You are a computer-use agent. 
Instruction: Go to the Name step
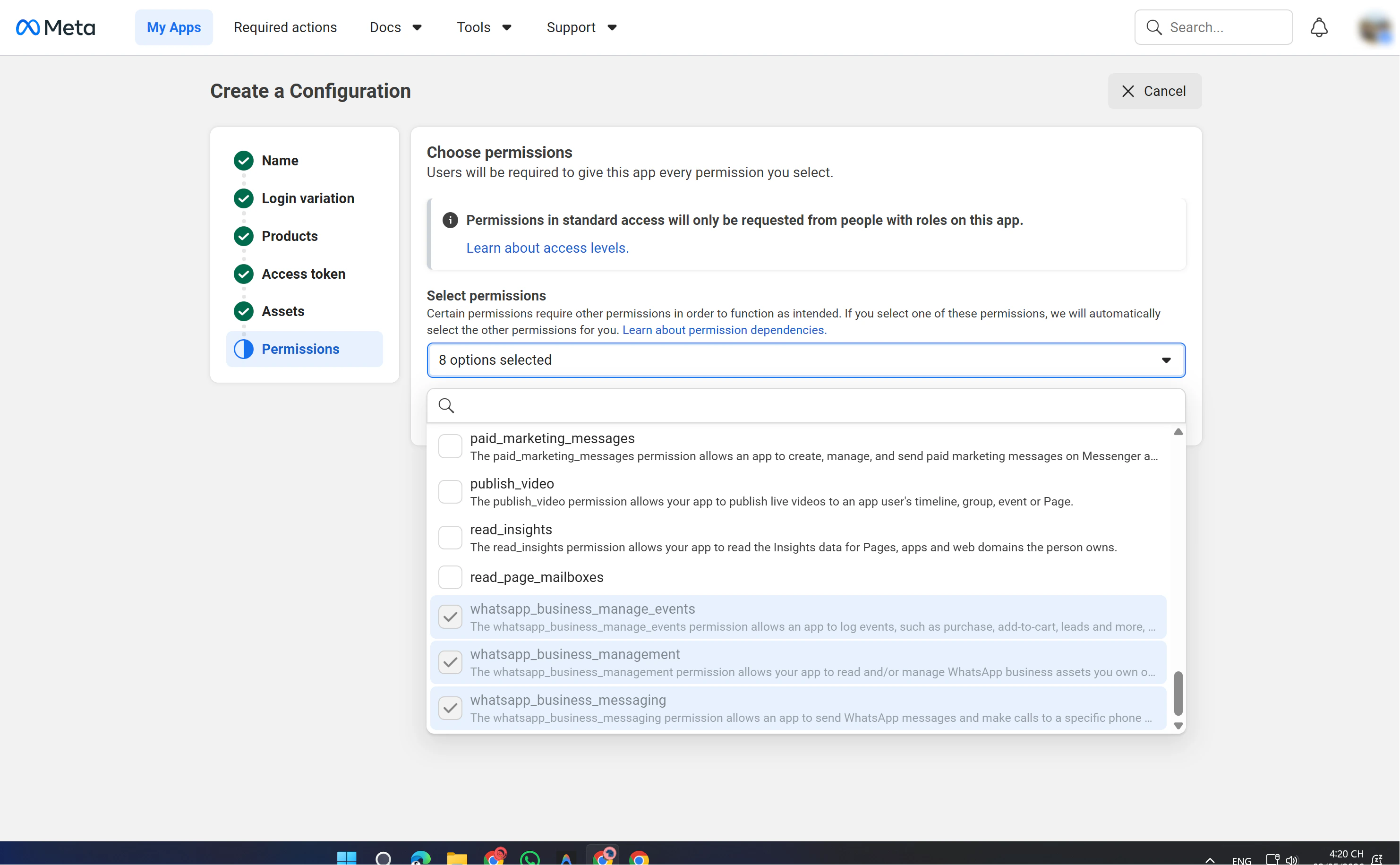(x=280, y=161)
